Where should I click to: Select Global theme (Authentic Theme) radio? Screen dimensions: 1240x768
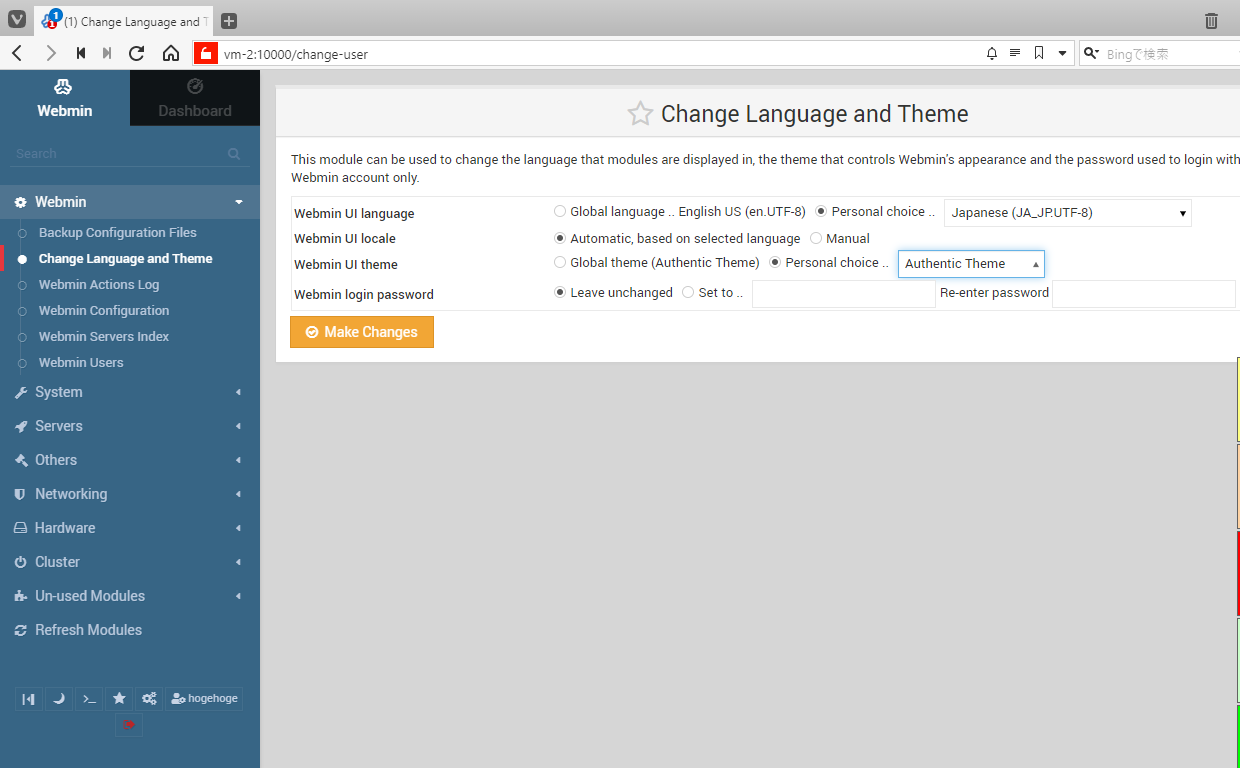560,262
